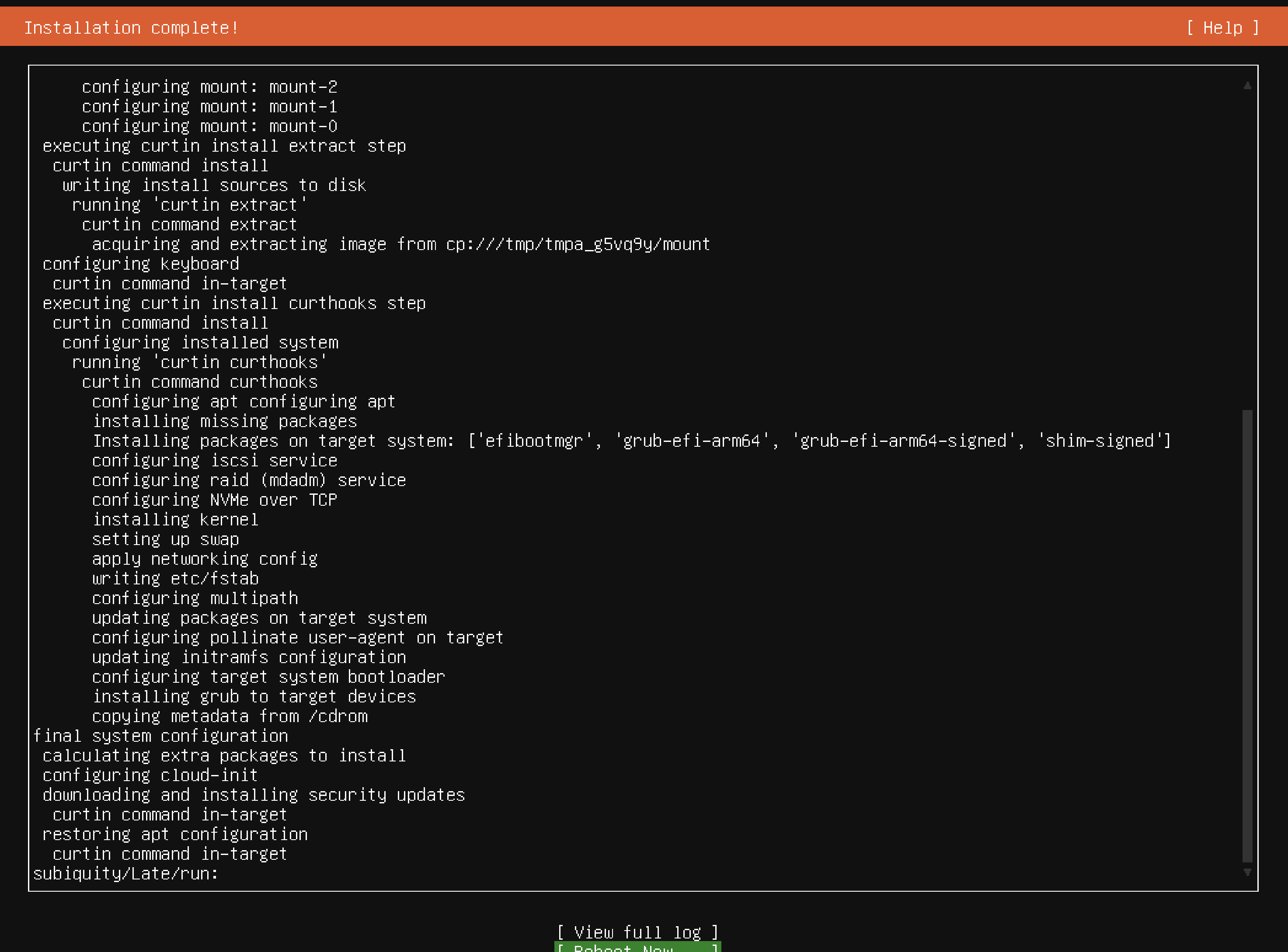Click the 'subiquity/Late/run:' log line

coord(125,874)
